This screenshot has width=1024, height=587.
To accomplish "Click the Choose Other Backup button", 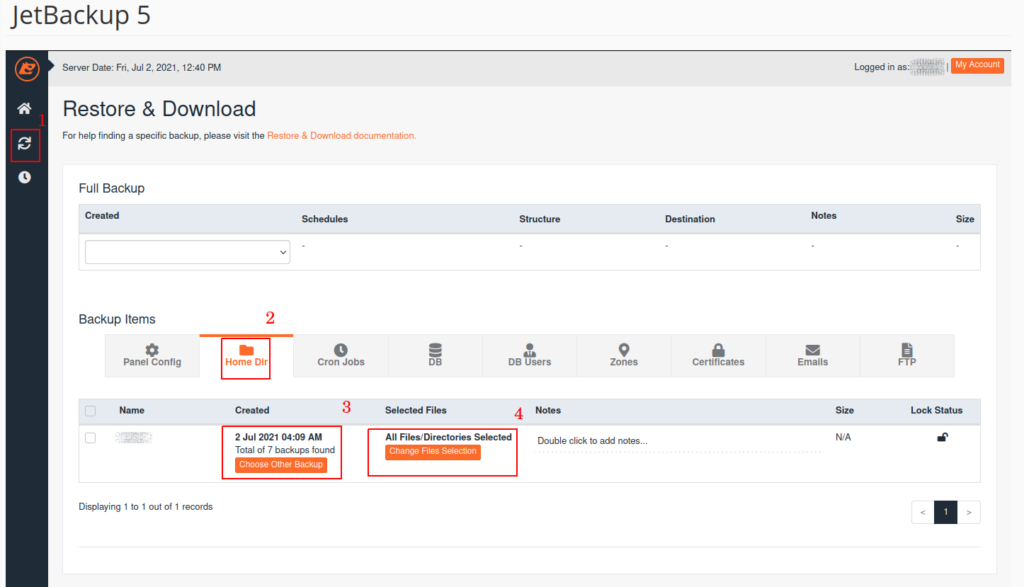I will point(281,463).
